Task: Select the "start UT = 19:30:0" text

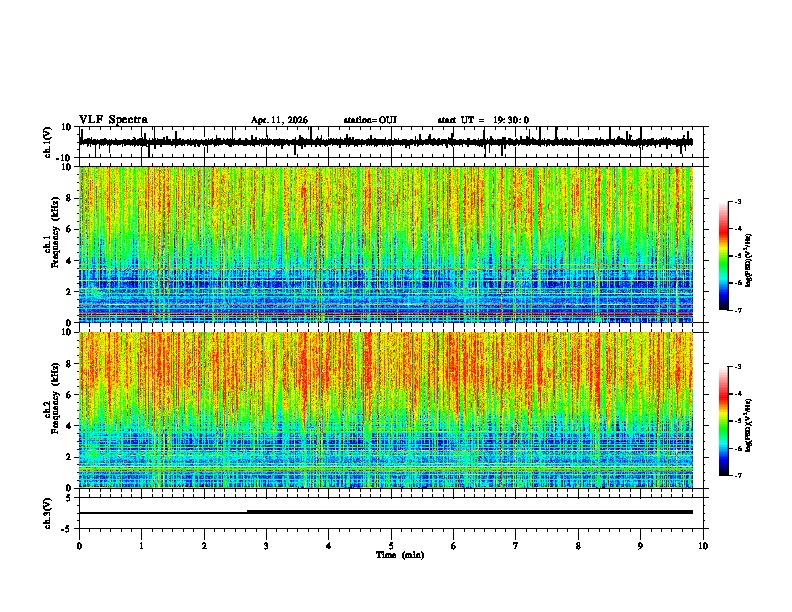Action: (483, 120)
